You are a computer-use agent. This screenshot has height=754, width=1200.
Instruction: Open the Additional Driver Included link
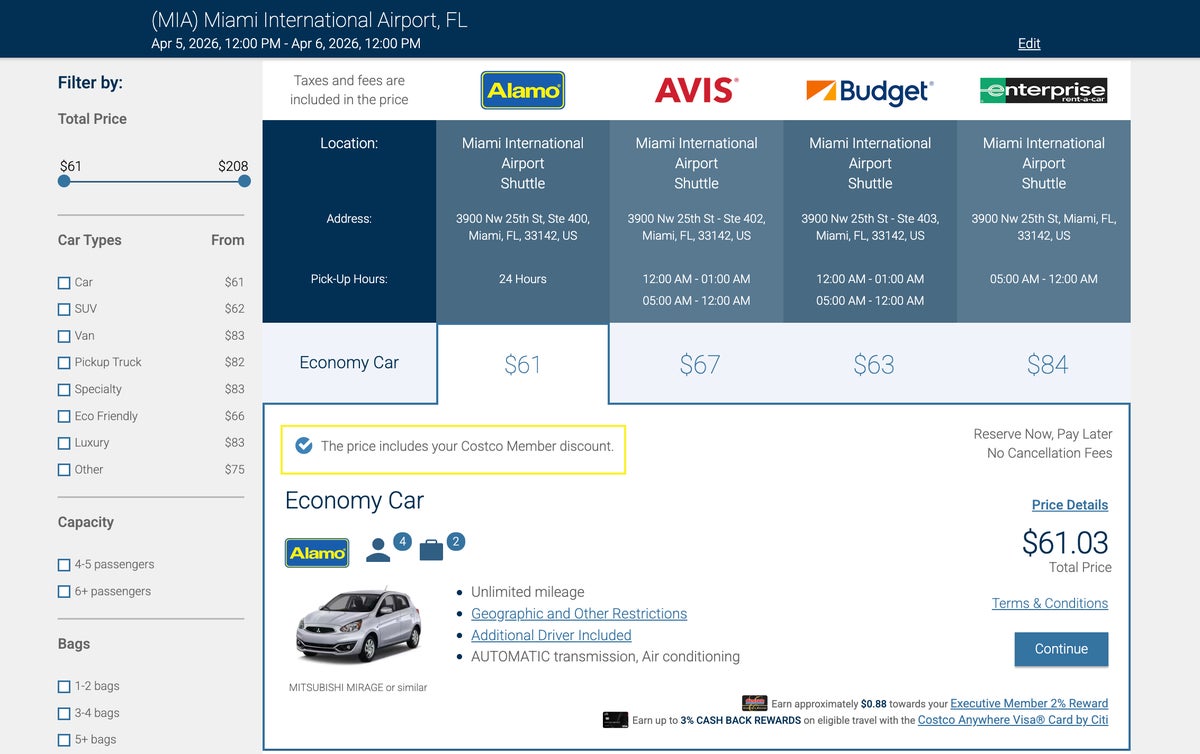551,635
